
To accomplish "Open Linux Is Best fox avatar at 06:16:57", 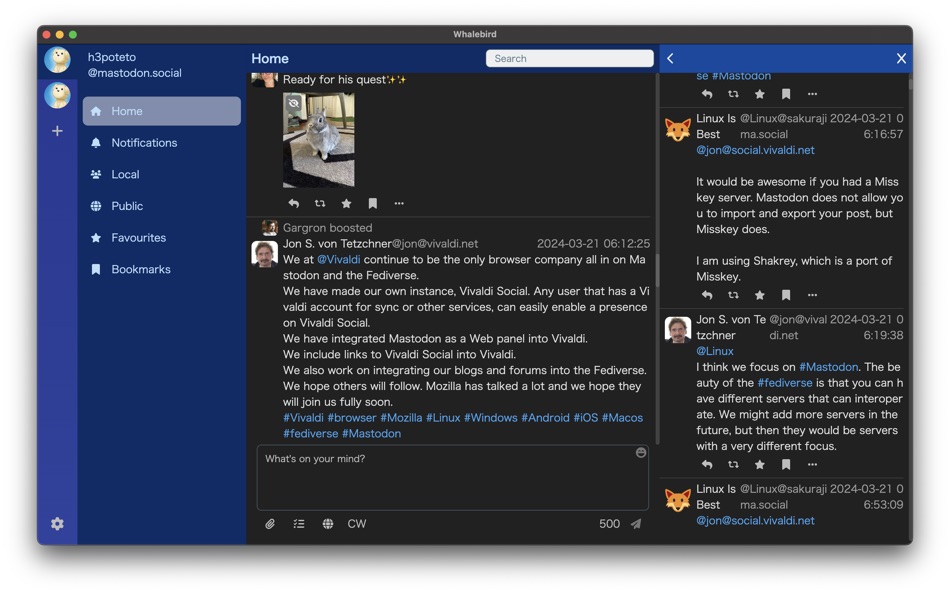I will tap(677, 128).
